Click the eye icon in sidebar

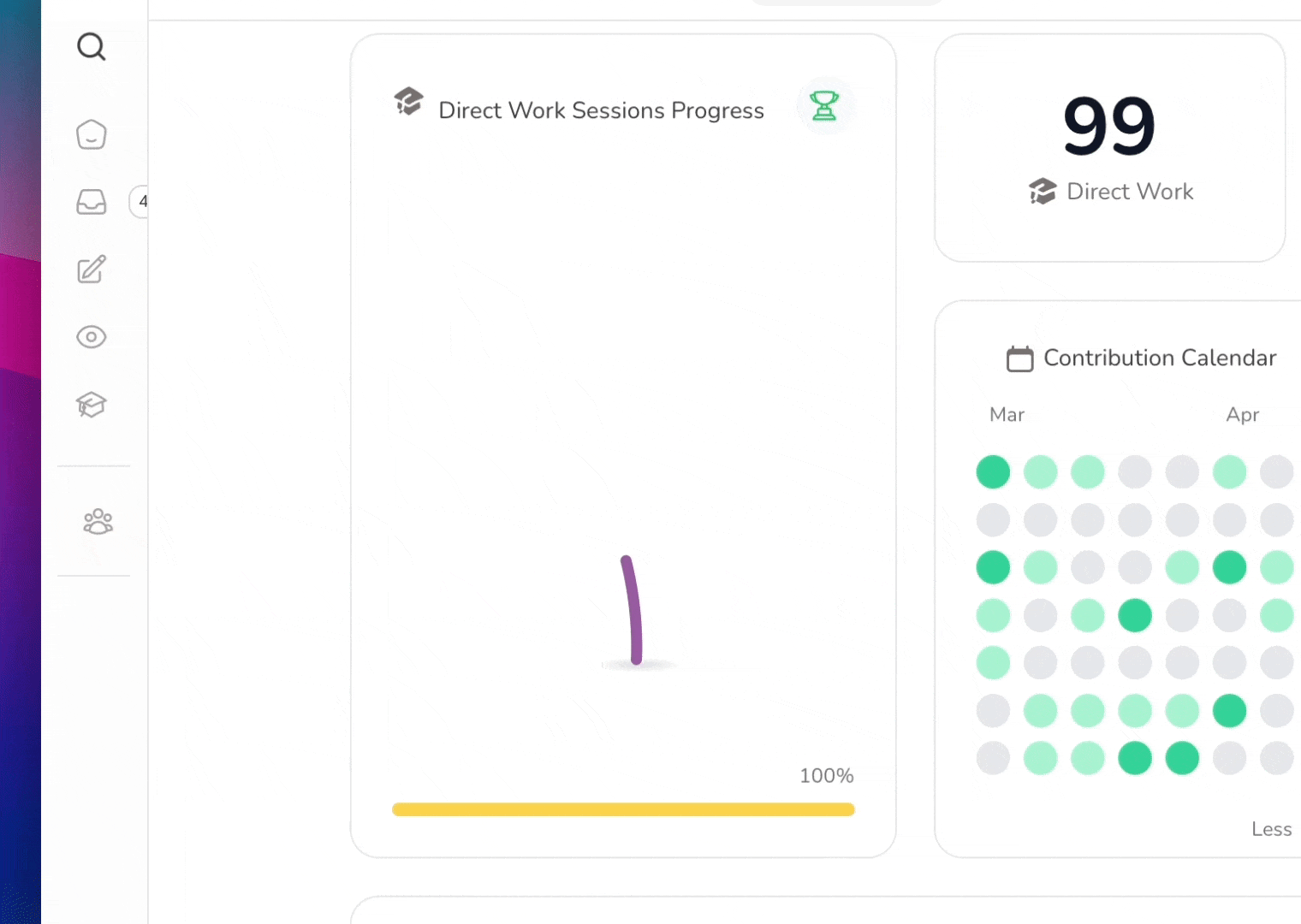pos(91,337)
